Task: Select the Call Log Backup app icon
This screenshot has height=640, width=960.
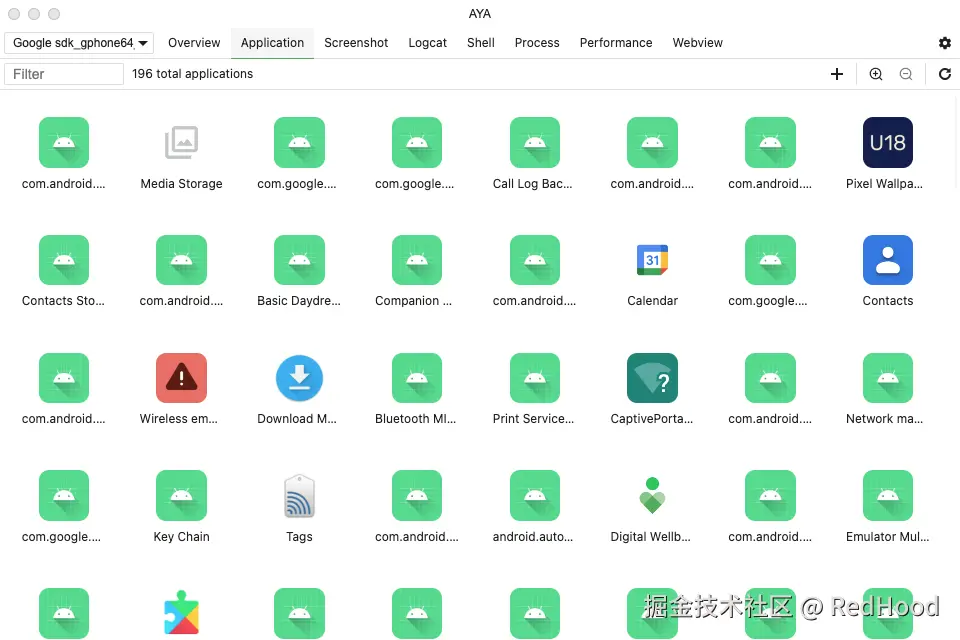Action: point(534,142)
